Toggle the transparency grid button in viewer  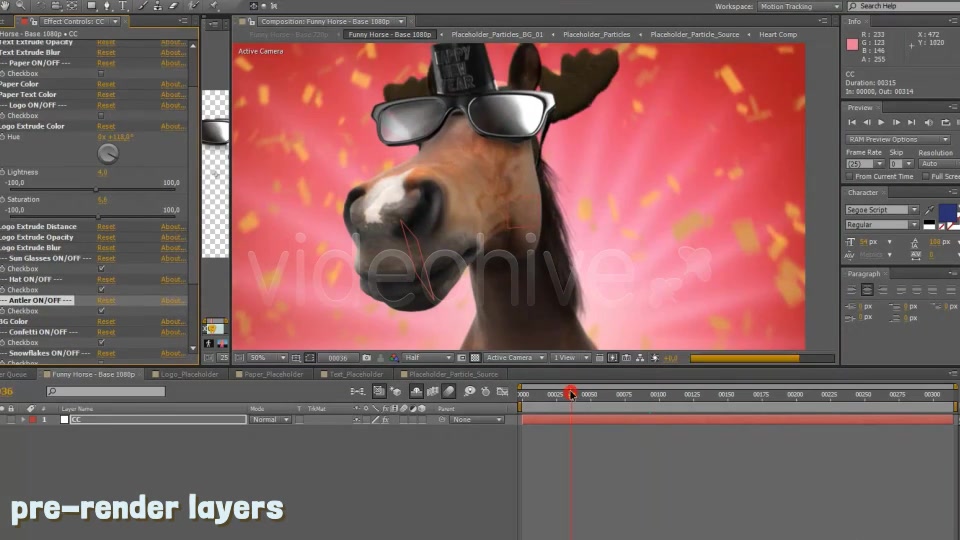point(474,358)
